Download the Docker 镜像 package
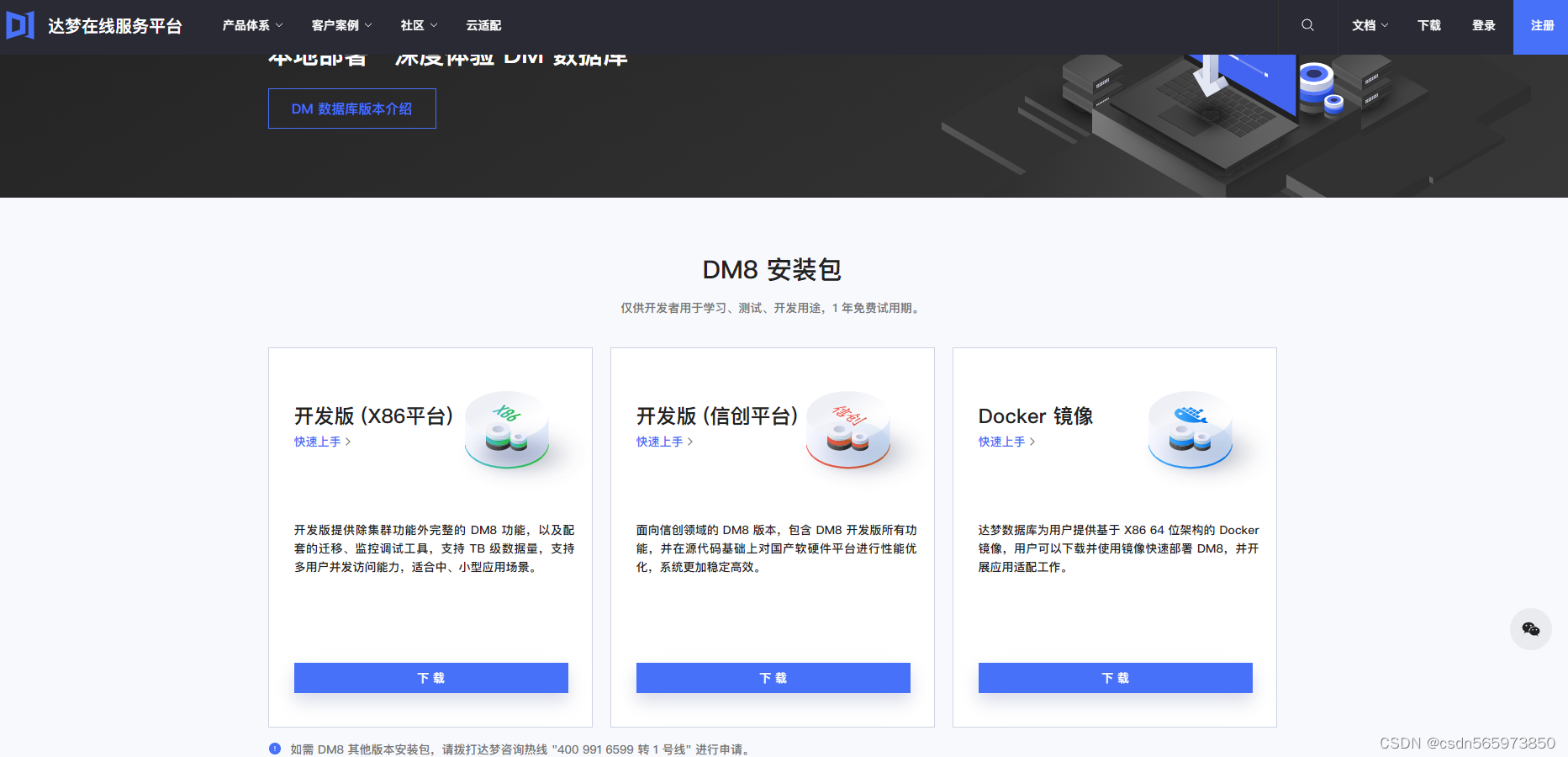 [x=1116, y=678]
